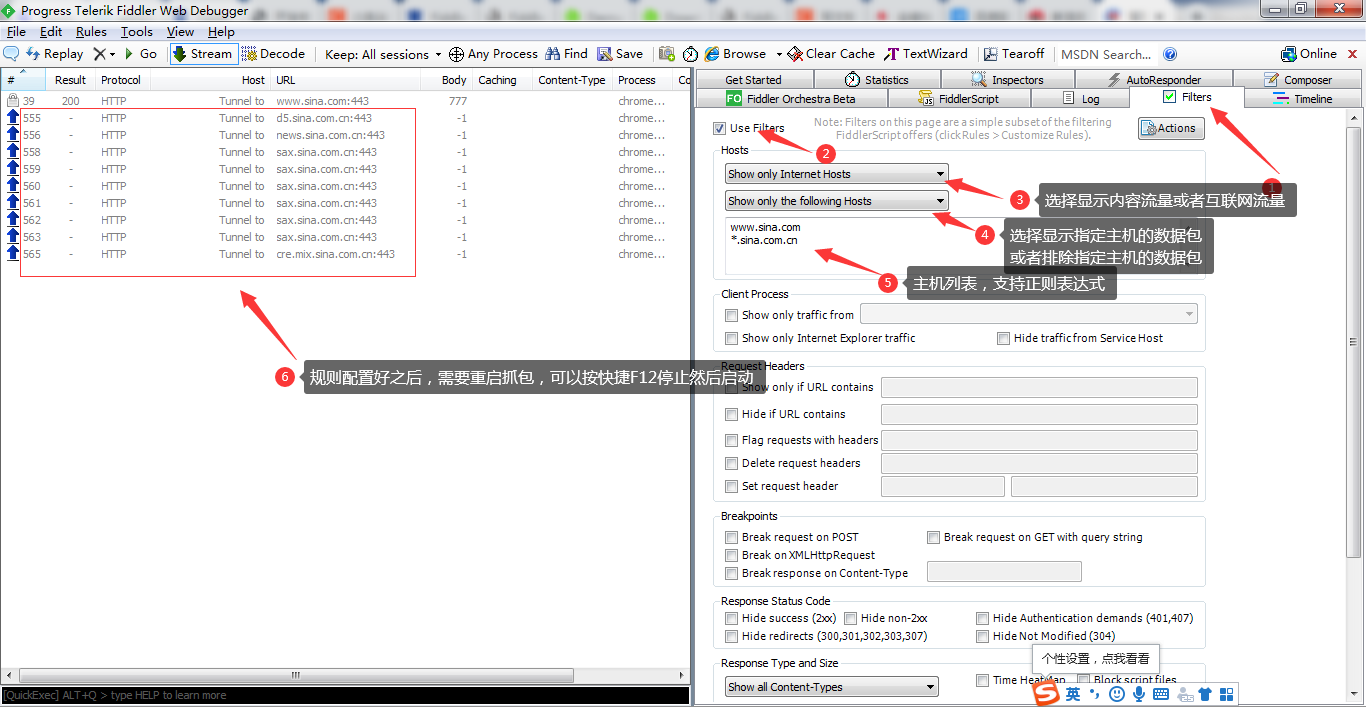Toggle Stream mode
1366x708 pixels.
(x=203, y=54)
